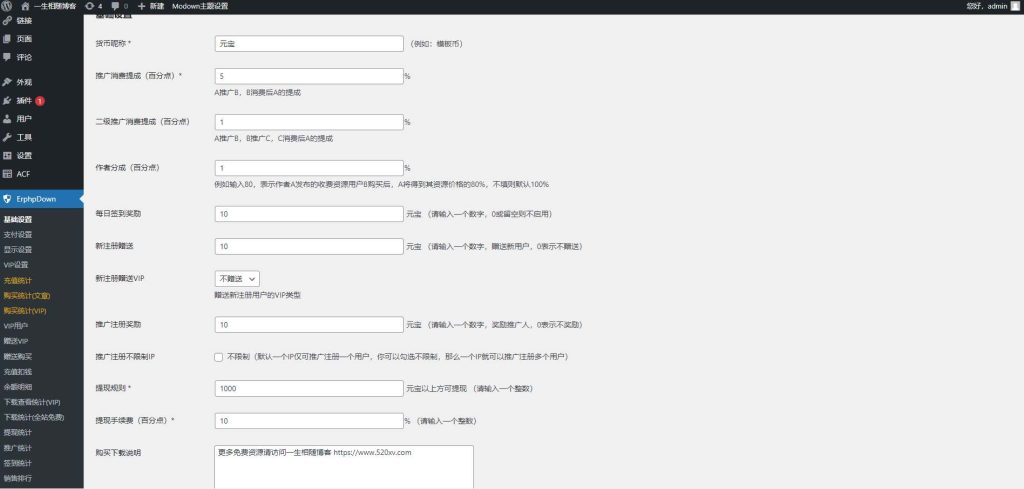The width and height of the screenshot is (1024, 489).
Task: Click the 页面 pages icon in sidebar
Action: pyautogui.click(x=7, y=39)
